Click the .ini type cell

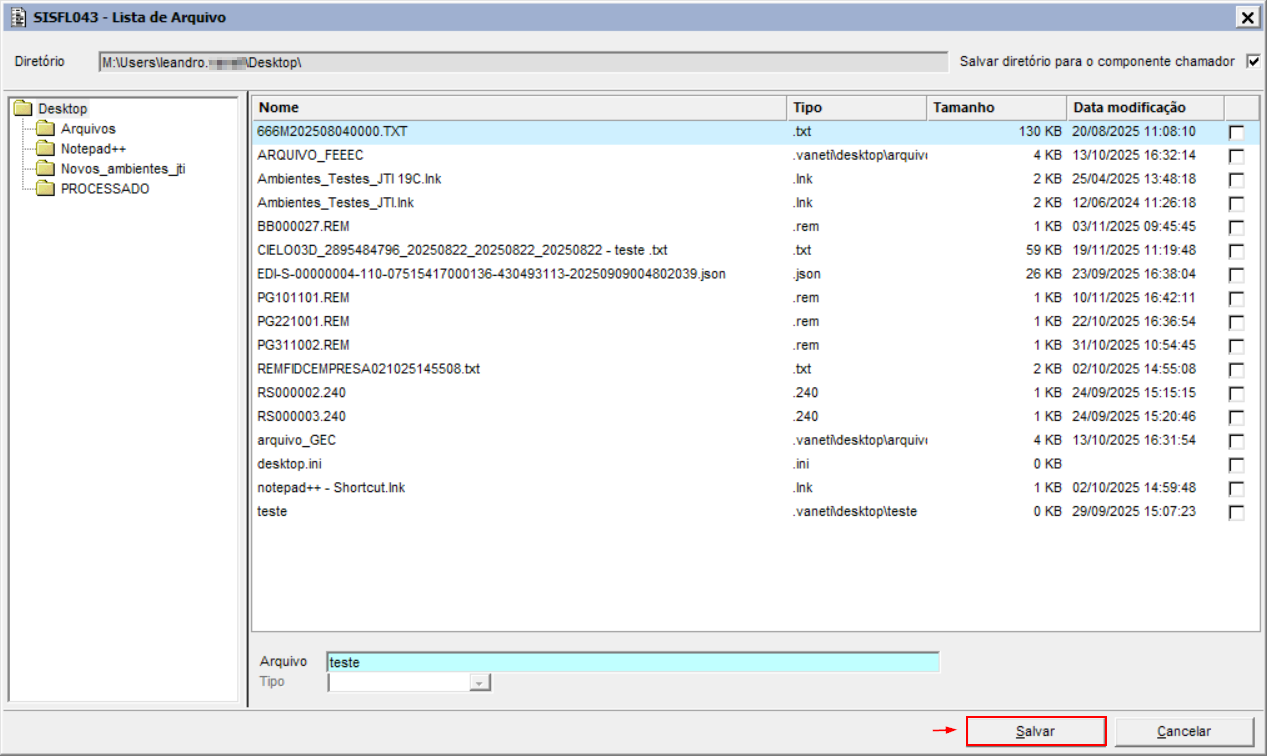pyautogui.click(x=803, y=464)
